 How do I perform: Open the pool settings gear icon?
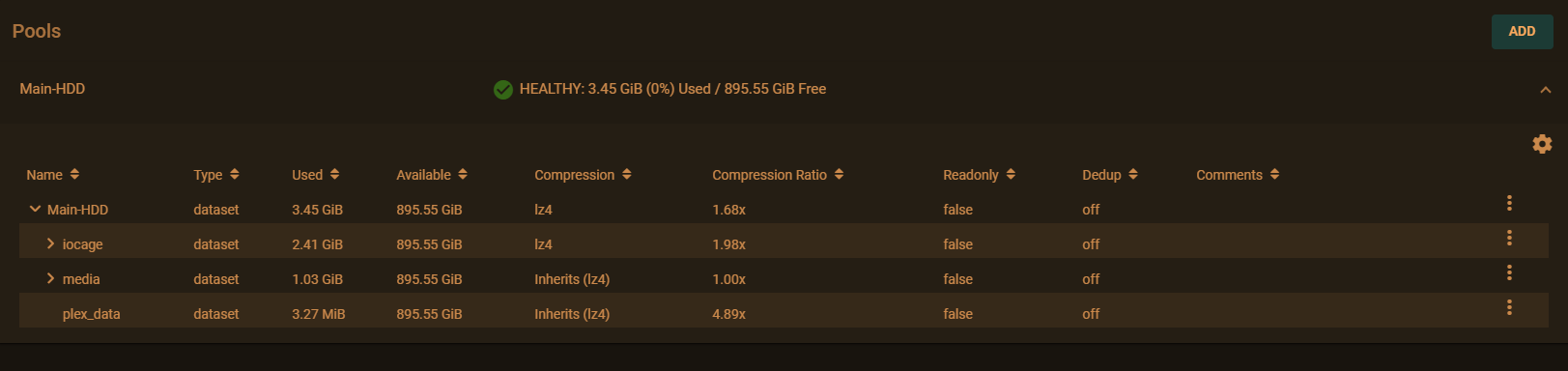[x=1542, y=144]
